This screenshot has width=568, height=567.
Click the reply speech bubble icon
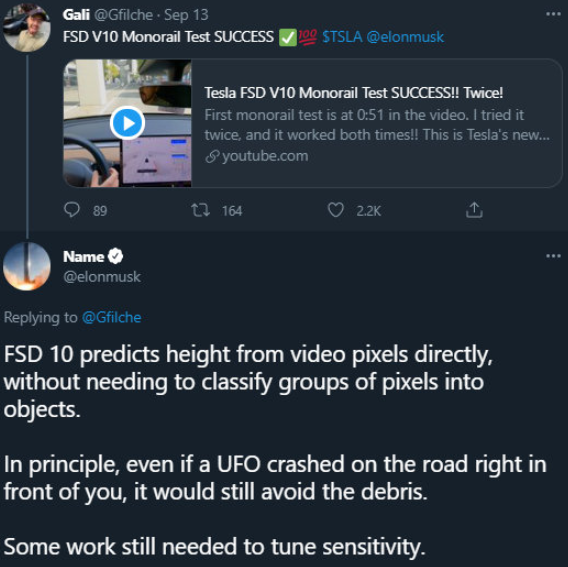[72, 210]
